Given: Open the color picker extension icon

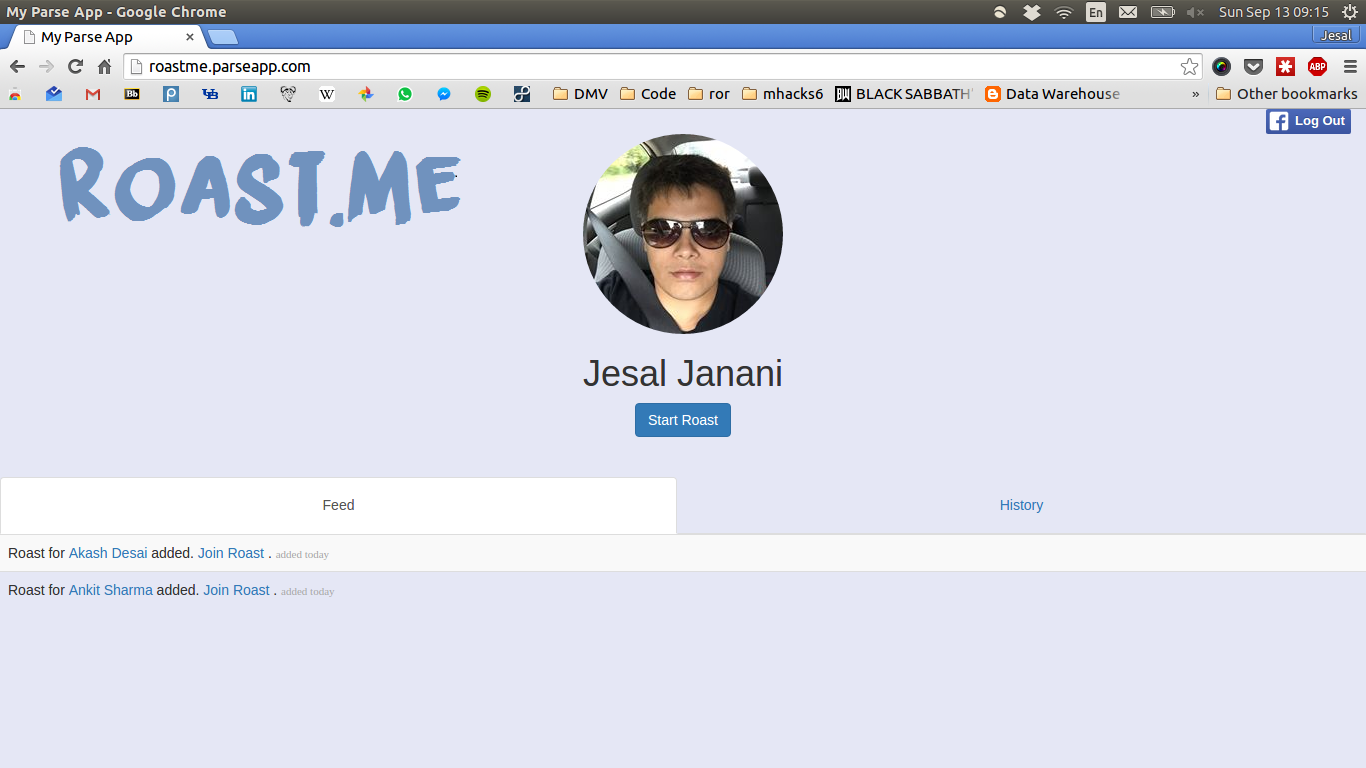Looking at the screenshot, I should [1221, 67].
